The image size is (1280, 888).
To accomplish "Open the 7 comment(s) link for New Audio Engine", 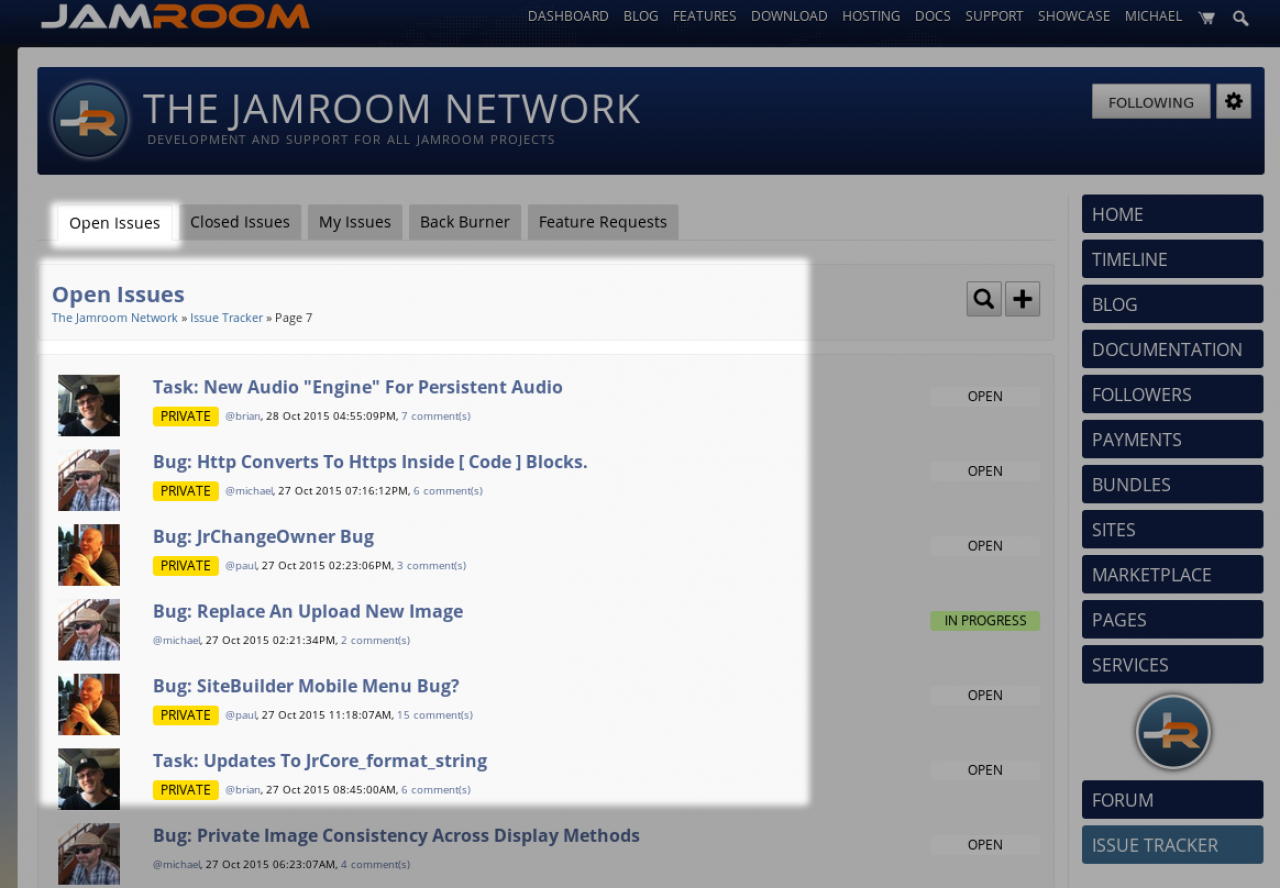I will [436, 416].
